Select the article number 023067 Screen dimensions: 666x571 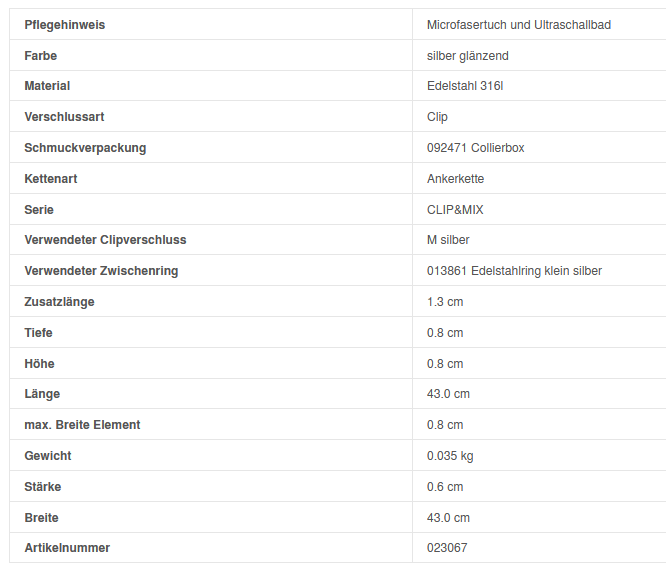[x=446, y=548]
